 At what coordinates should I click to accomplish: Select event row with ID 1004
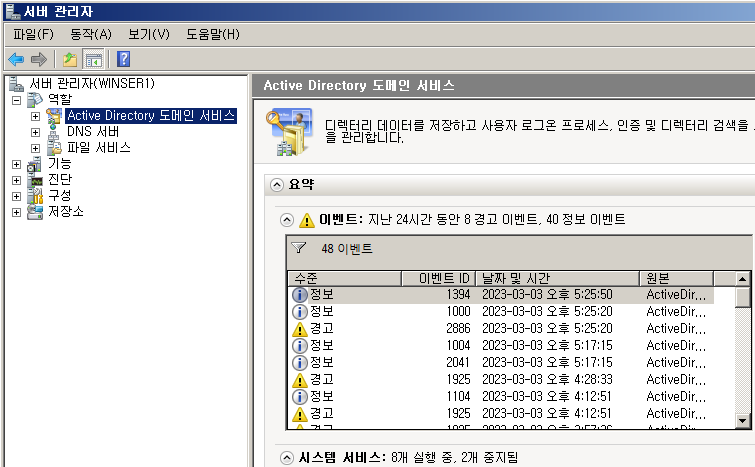[501, 346]
